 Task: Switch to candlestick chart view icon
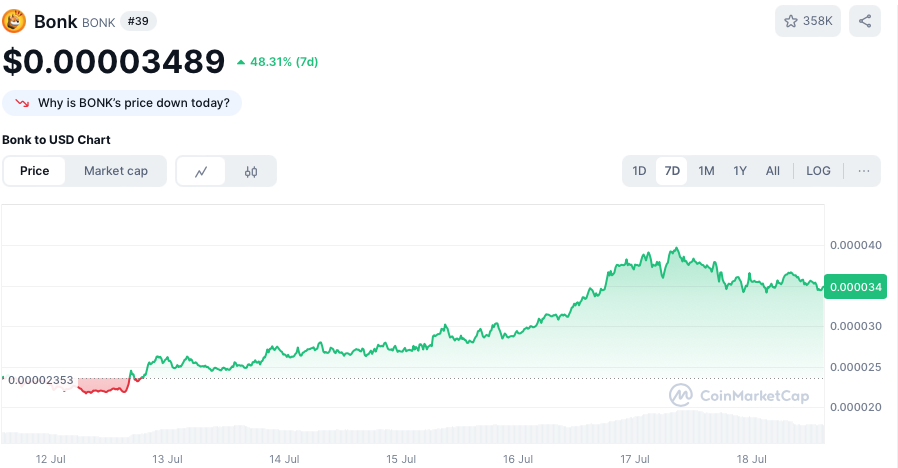(251, 171)
